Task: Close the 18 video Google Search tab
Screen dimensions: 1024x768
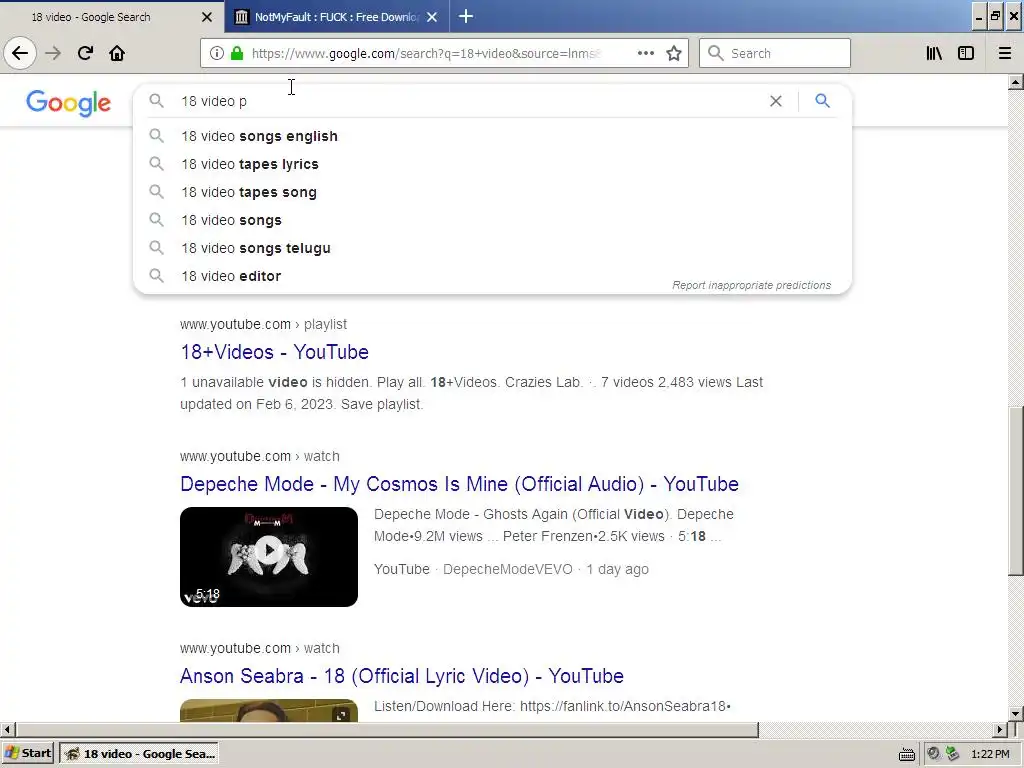Action: pos(206,17)
